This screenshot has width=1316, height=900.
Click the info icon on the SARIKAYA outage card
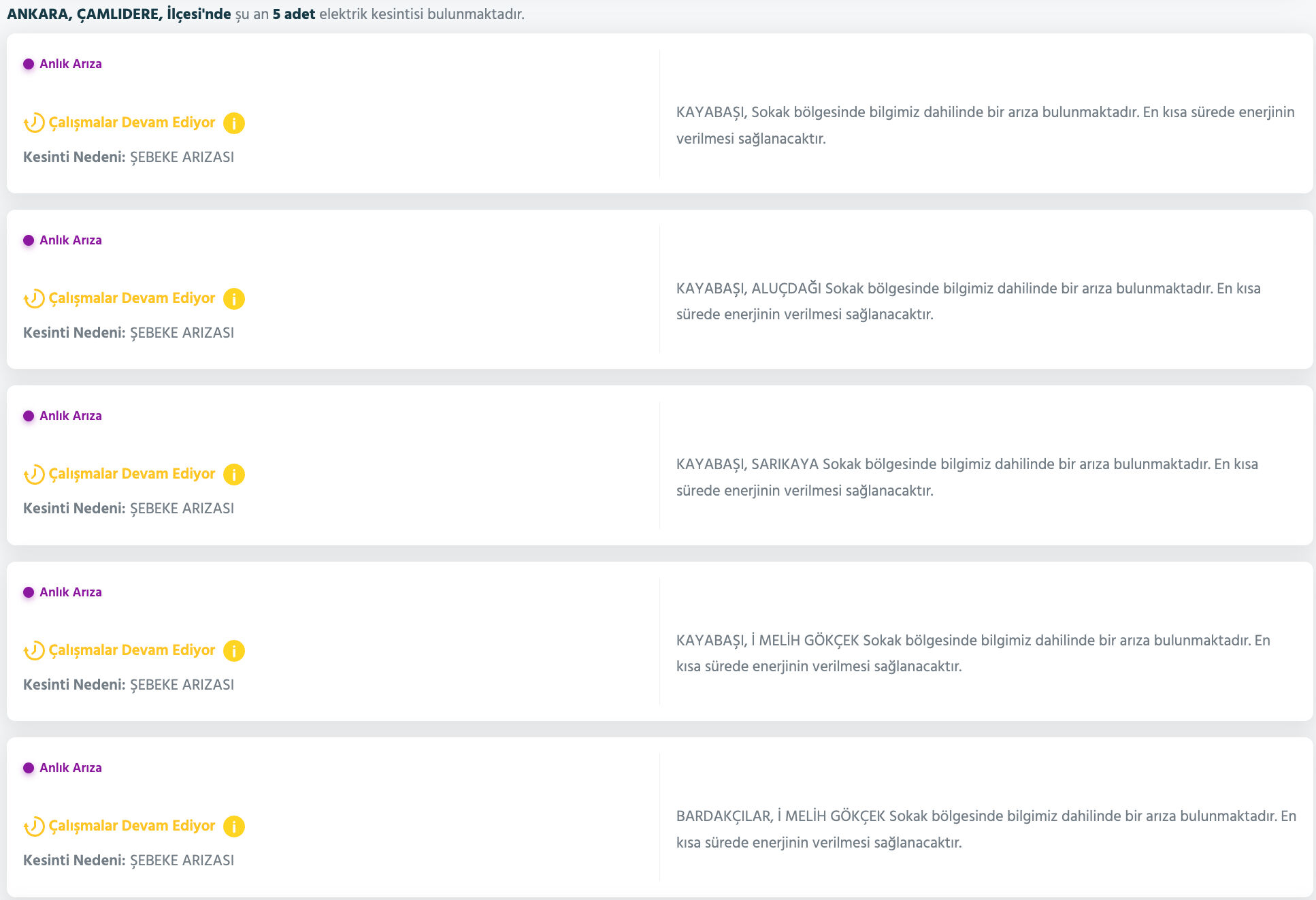233,475
